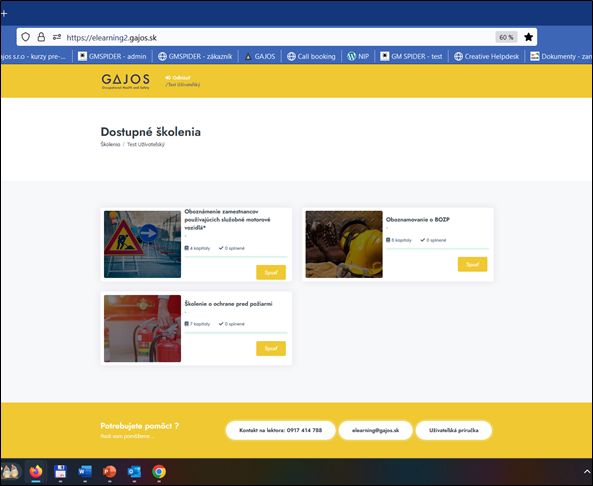Open the Creative Helpdesk bookmark
The width and height of the screenshot is (593, 486).
pyautogui.click(x=486, y=56)
